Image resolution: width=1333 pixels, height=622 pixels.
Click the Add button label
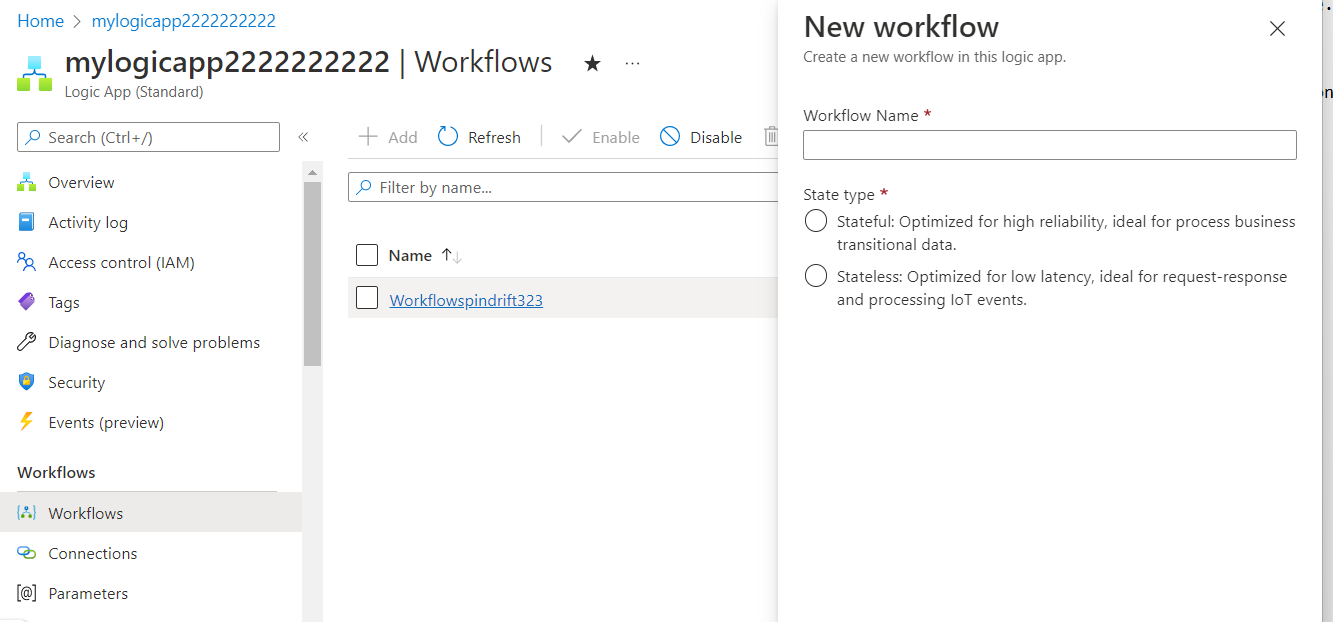pyautogui.click(x=403, y=137)
